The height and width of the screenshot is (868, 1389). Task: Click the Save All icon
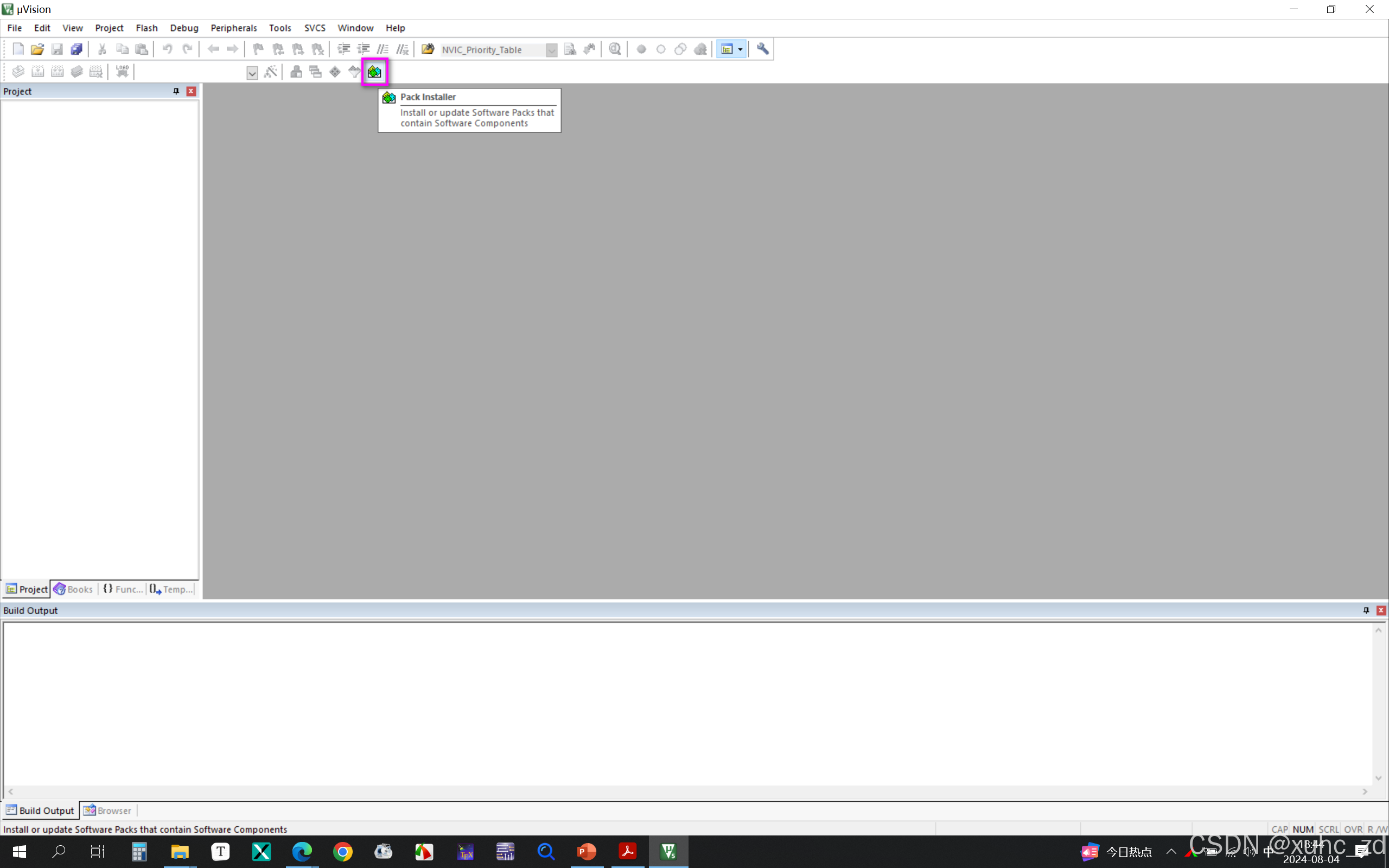(77, 49)
